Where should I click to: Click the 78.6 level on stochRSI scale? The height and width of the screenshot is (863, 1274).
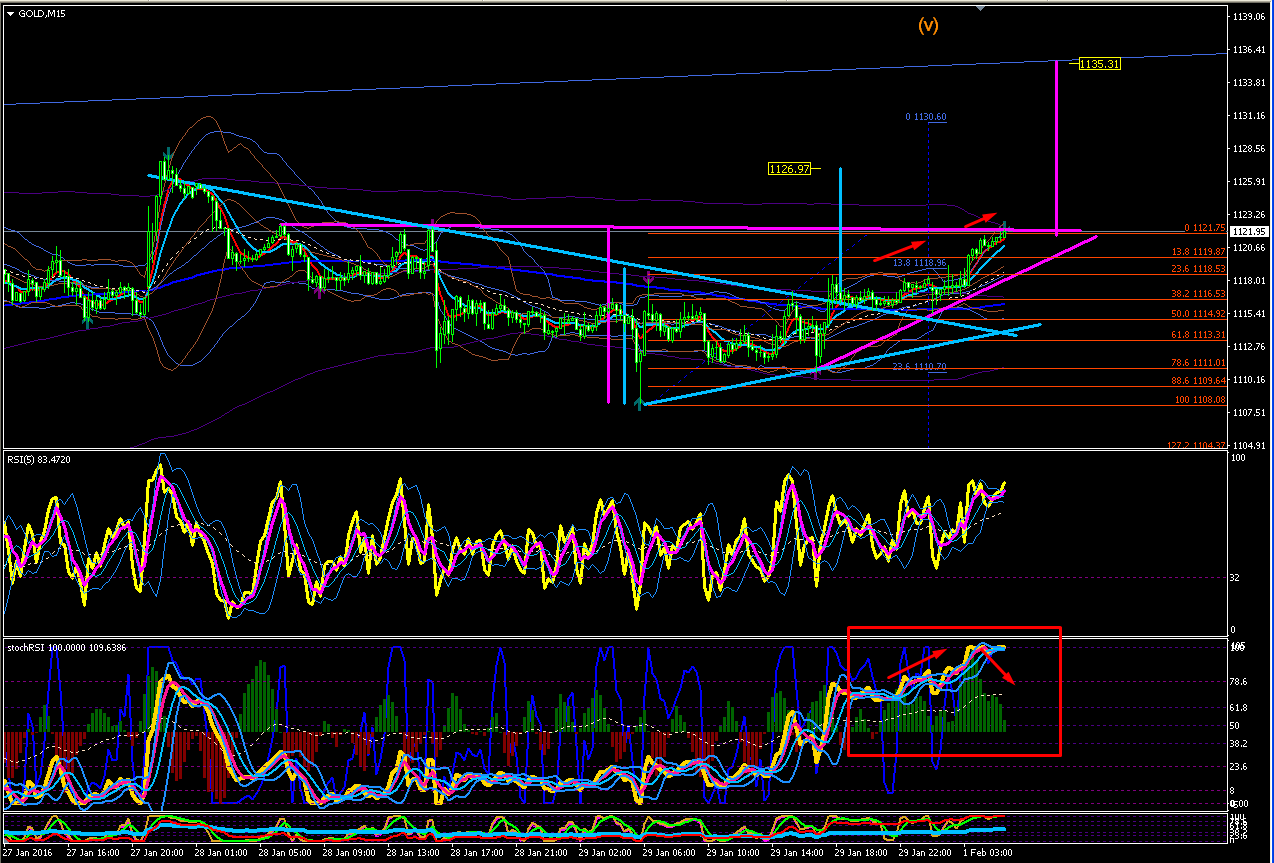[x=1241, y=682]
